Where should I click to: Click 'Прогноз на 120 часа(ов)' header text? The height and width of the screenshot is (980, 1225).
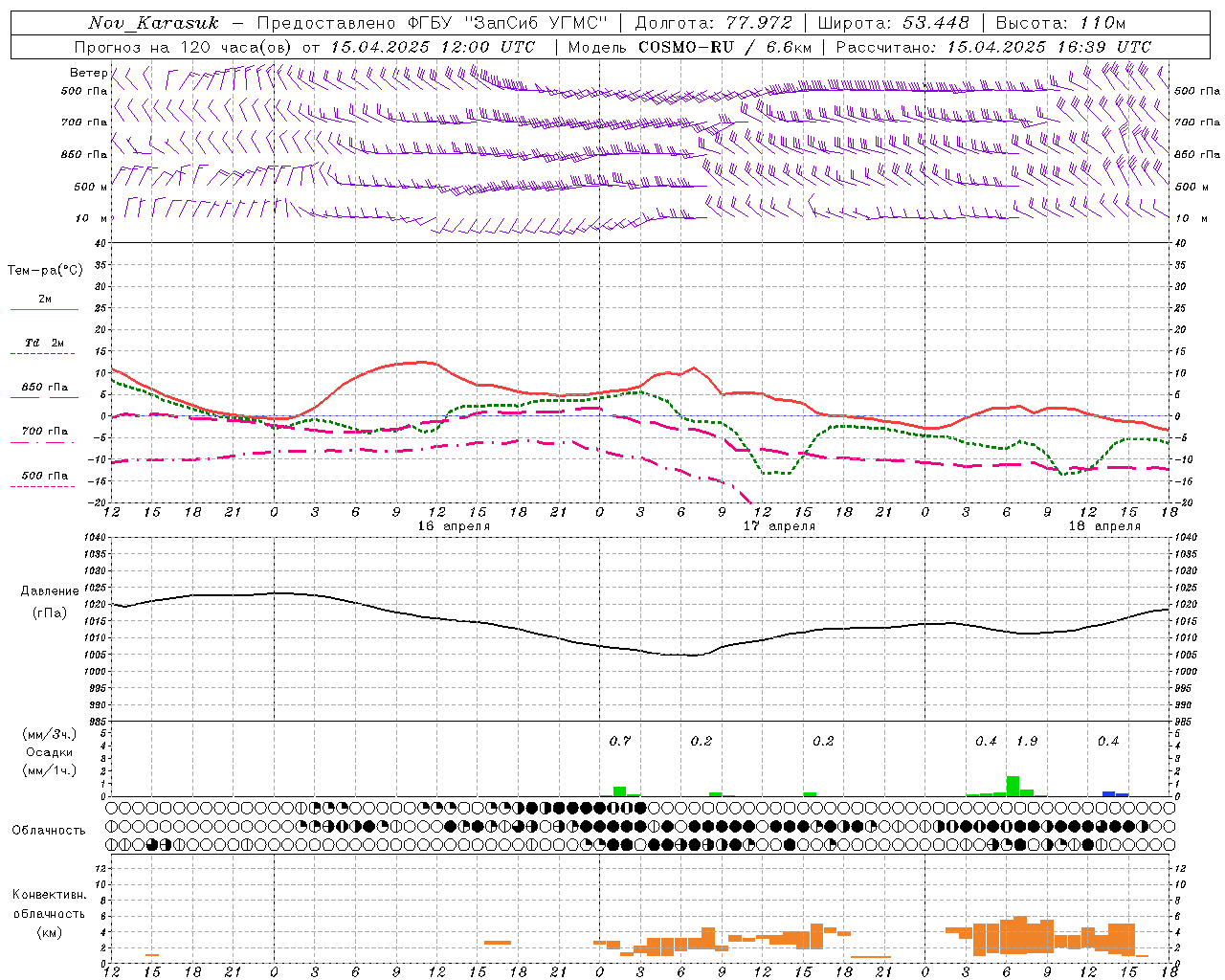[184, 47]
